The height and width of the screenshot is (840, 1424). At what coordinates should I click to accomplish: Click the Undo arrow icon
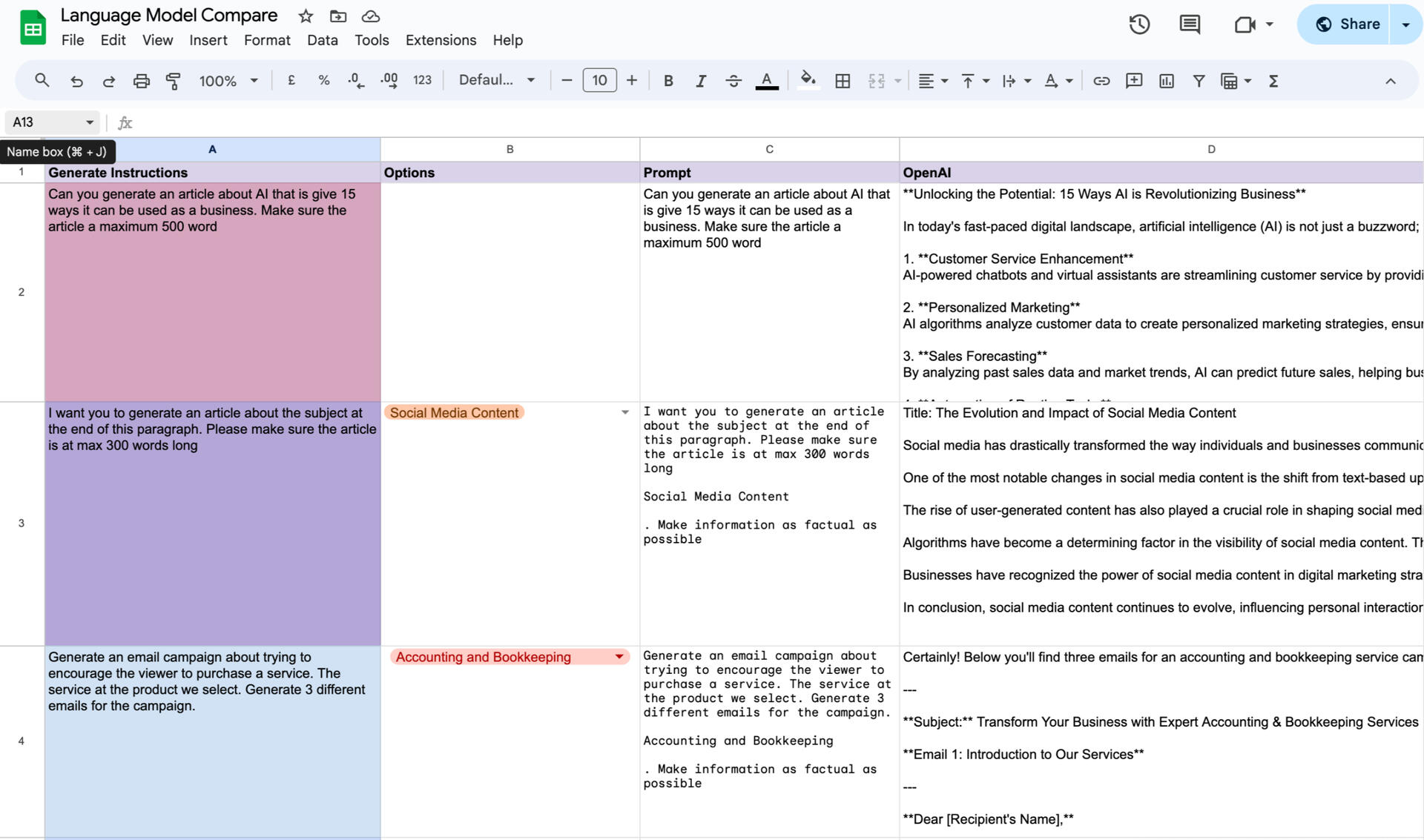(x=76, y=81)
